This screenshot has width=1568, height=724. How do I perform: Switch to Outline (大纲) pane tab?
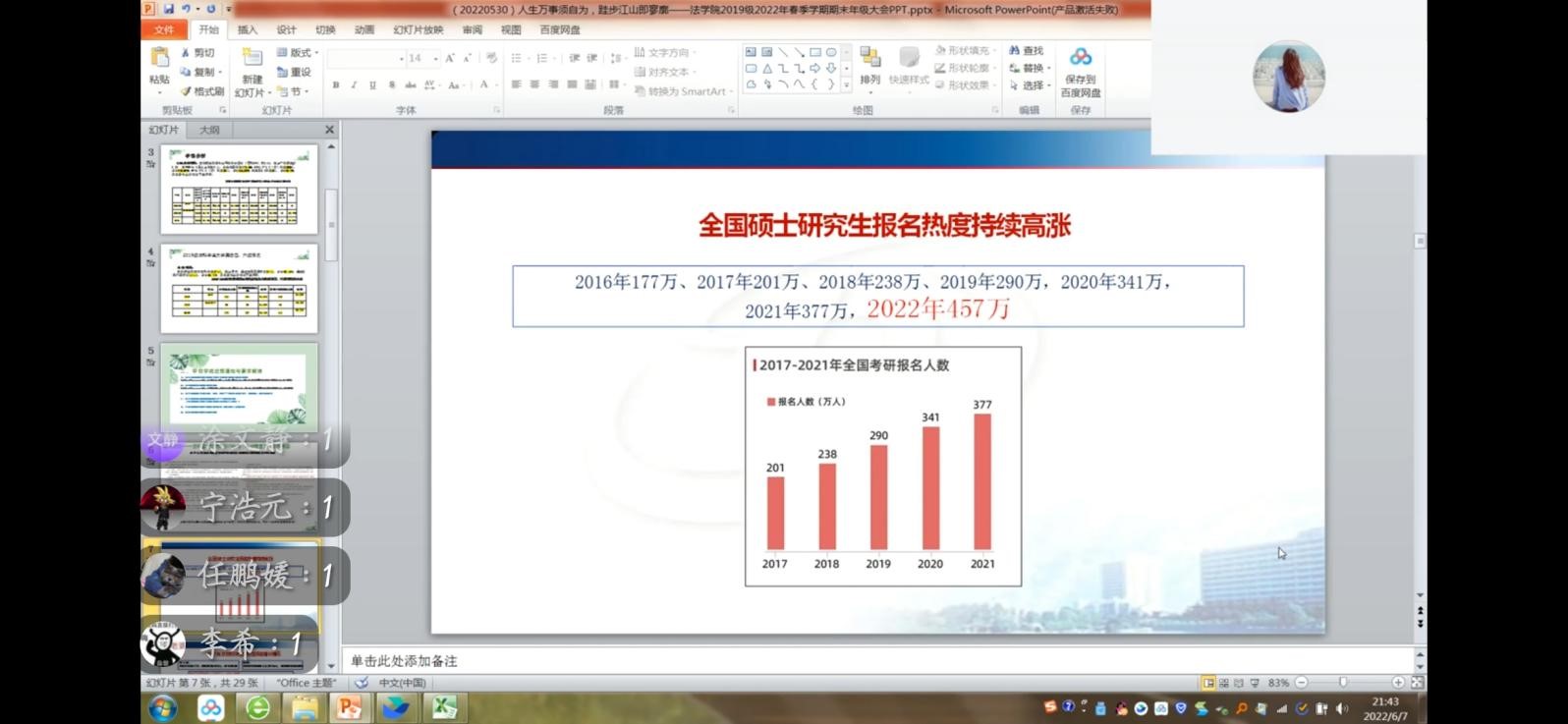(209, 130)
